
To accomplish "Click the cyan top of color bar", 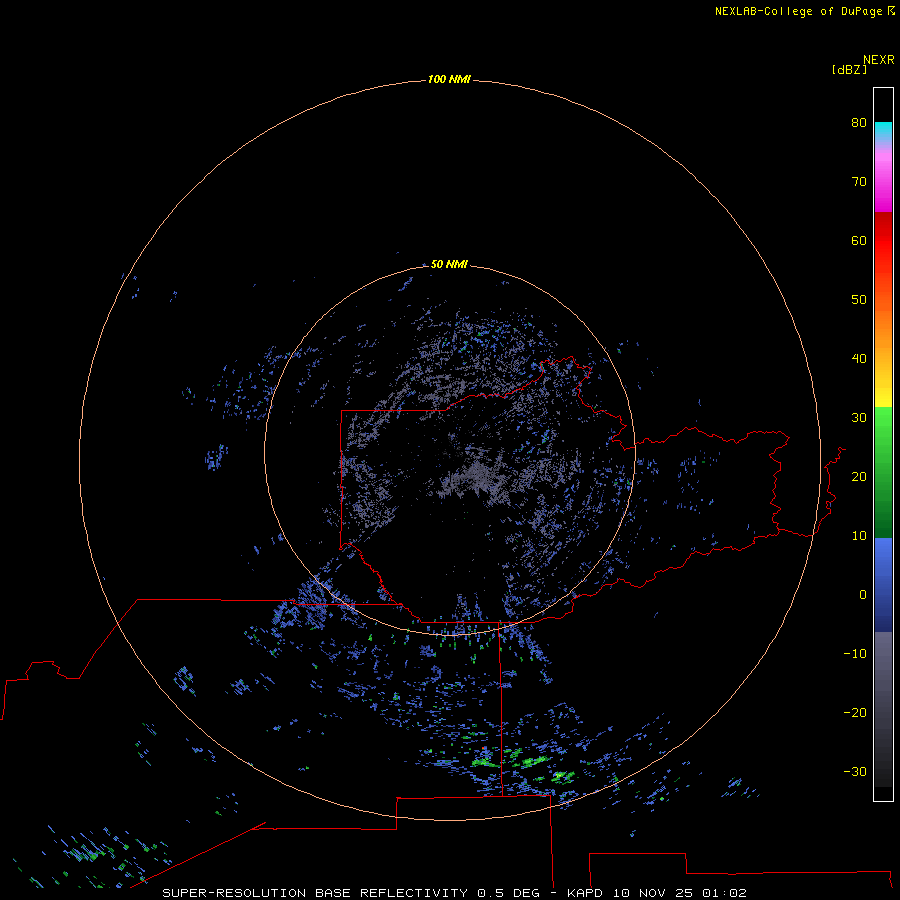I will coord(883,129).
